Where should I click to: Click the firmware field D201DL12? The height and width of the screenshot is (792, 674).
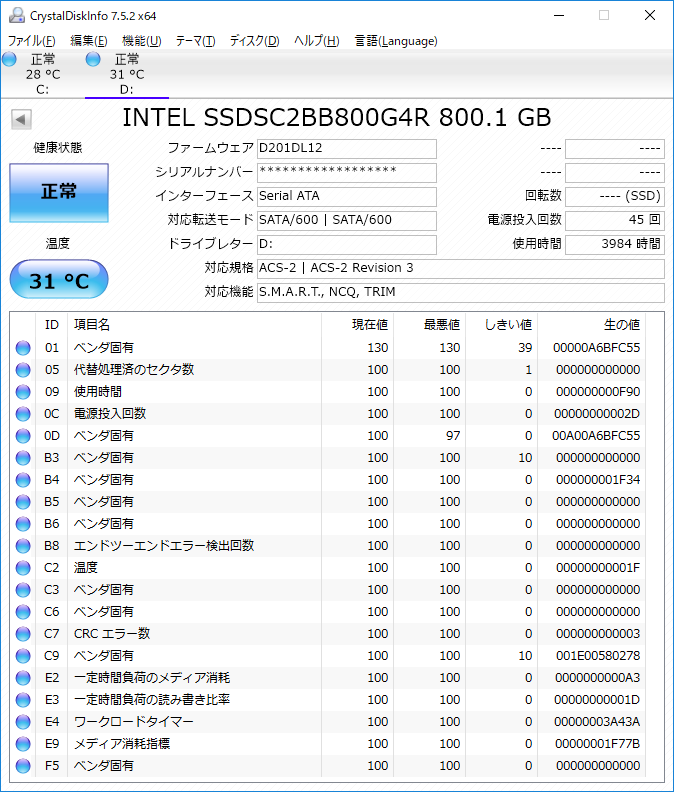[346, 149]
